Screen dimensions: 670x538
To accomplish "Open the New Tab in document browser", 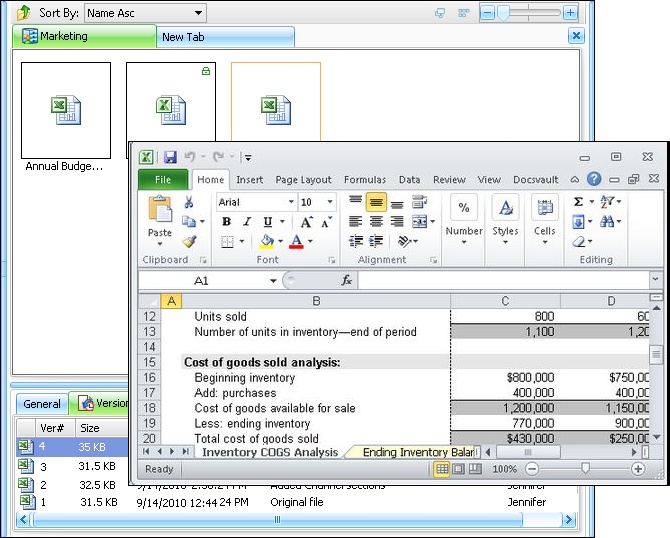I will click(x=187, y=37).
